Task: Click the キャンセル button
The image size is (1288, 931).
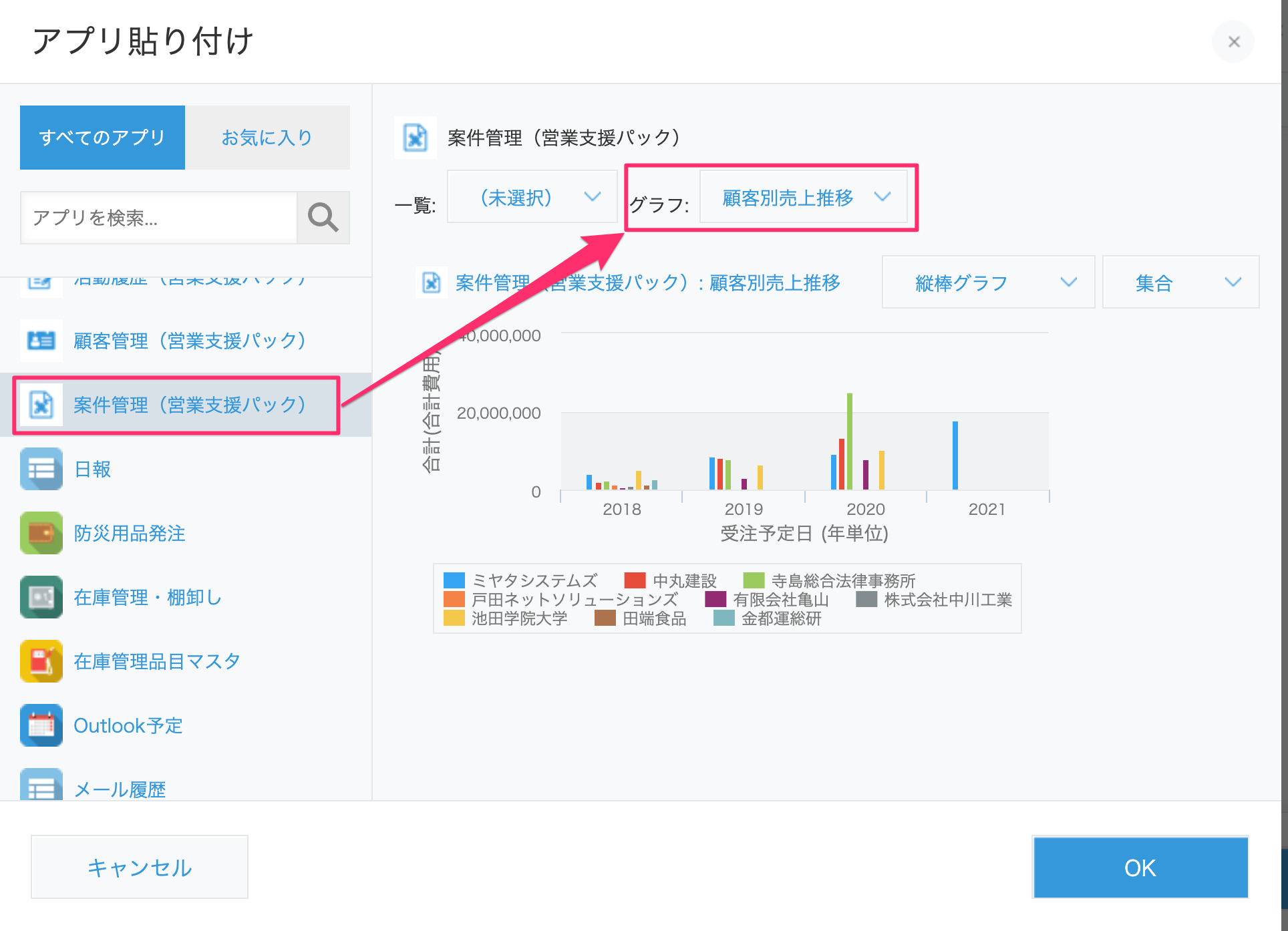Action: click(x=140, y=867)
